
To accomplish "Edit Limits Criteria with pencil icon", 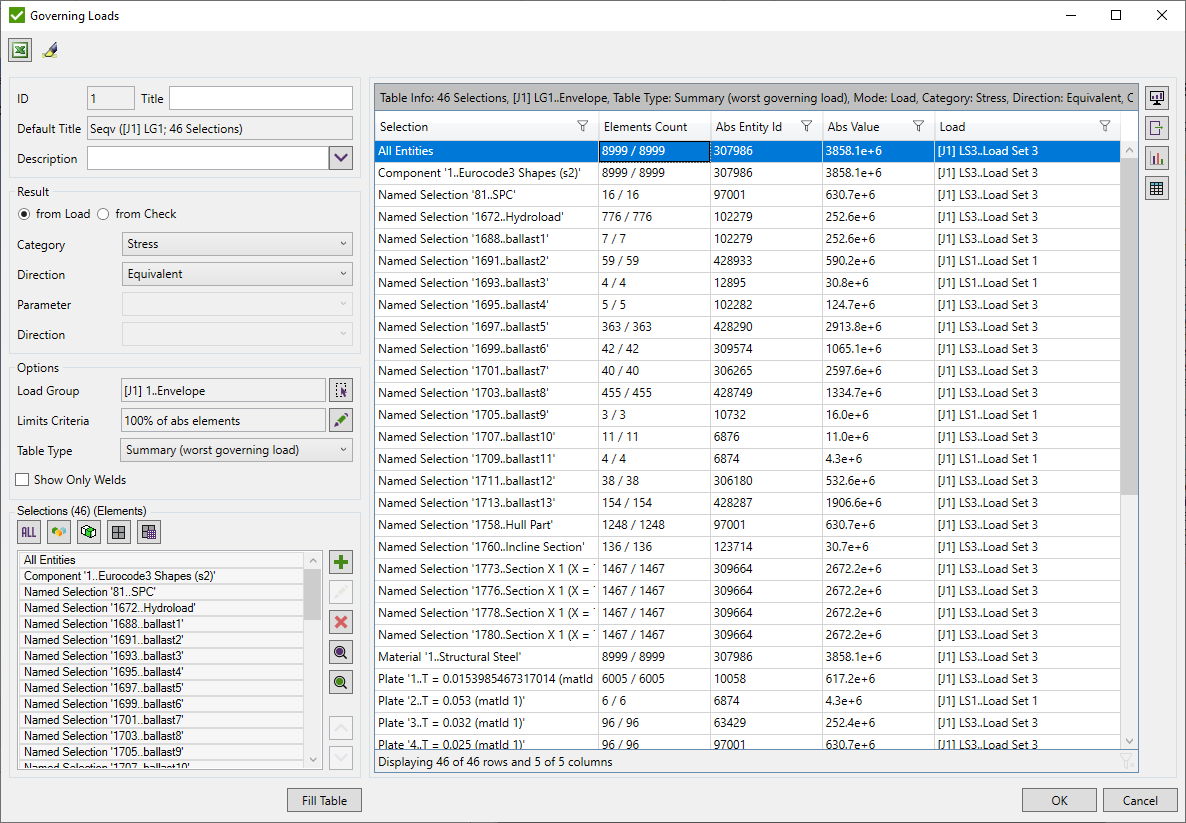I will click(x=342, y=420).
